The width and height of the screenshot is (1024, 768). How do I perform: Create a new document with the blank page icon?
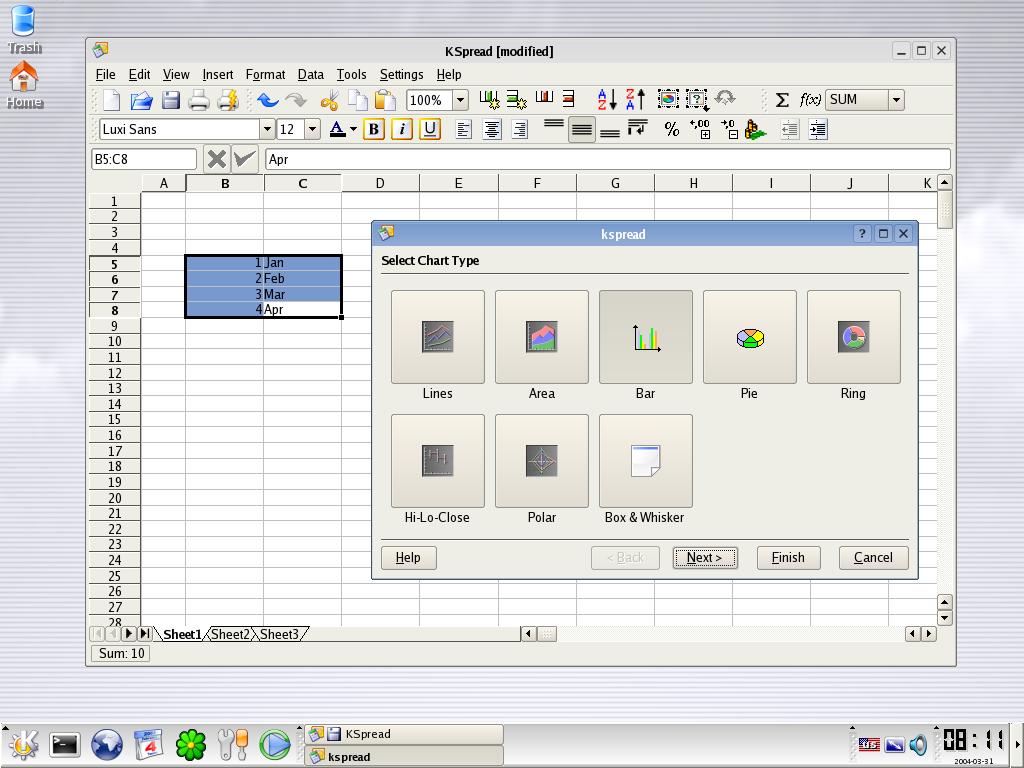112,100
